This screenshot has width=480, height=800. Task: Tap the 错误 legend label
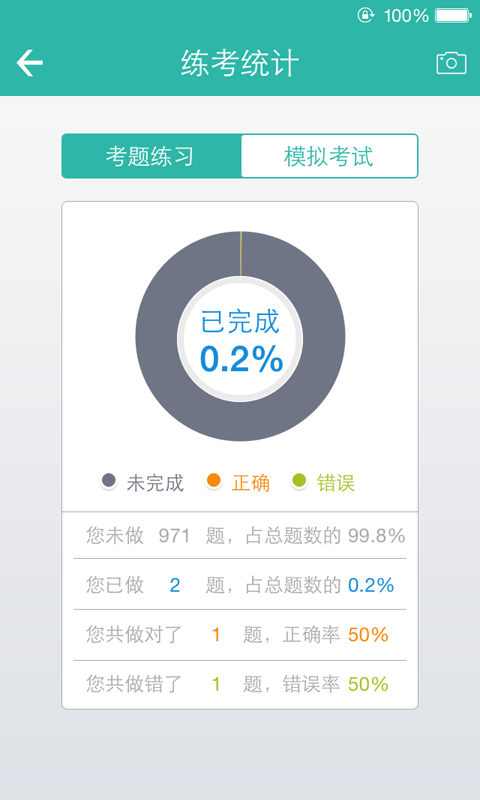click(336, 483)
